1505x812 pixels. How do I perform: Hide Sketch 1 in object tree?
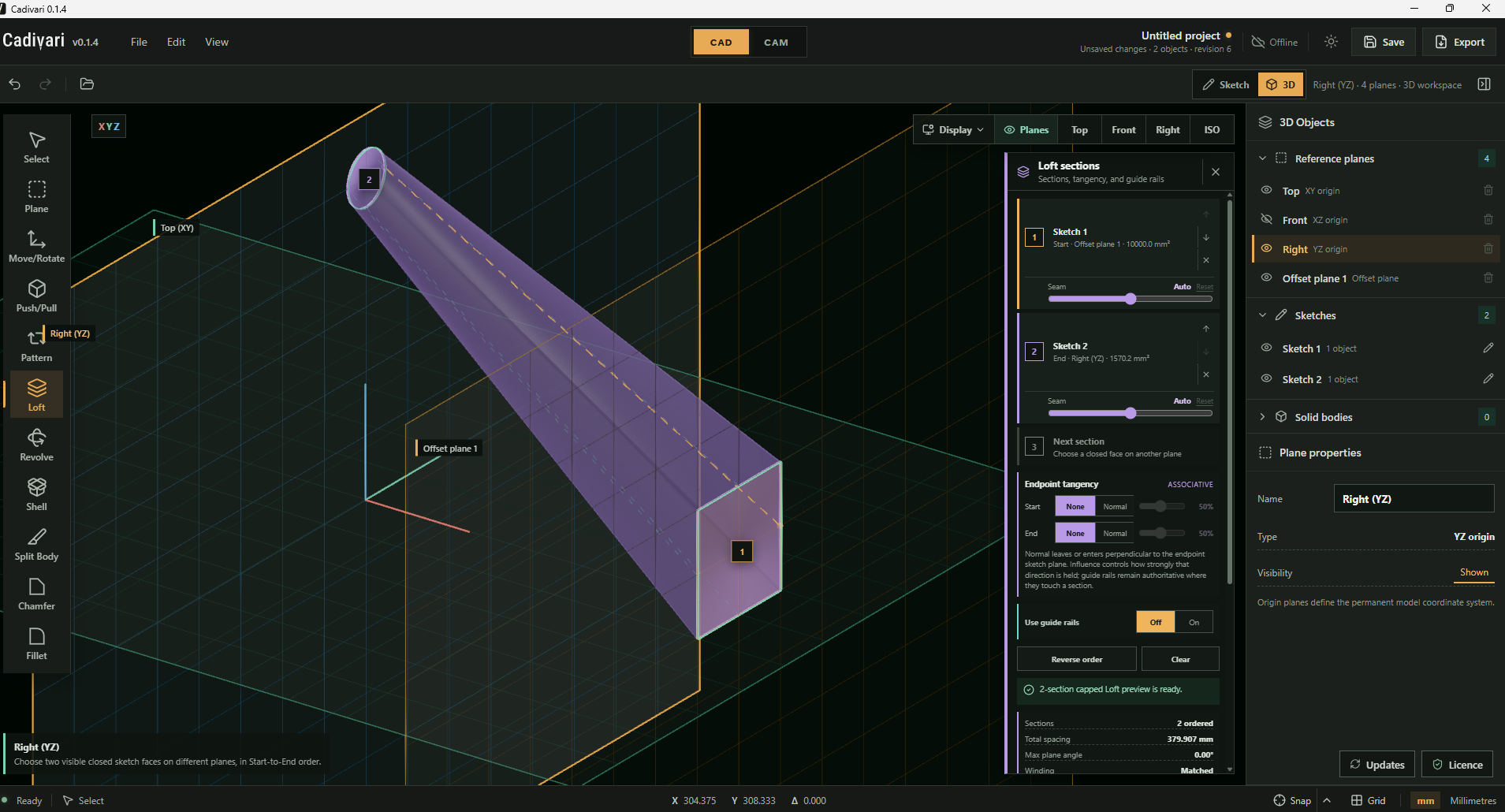coord(1266,348)
